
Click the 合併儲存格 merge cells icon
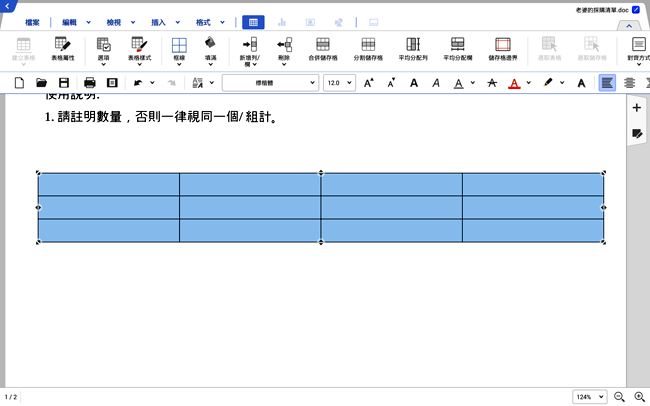pos(323,49)
